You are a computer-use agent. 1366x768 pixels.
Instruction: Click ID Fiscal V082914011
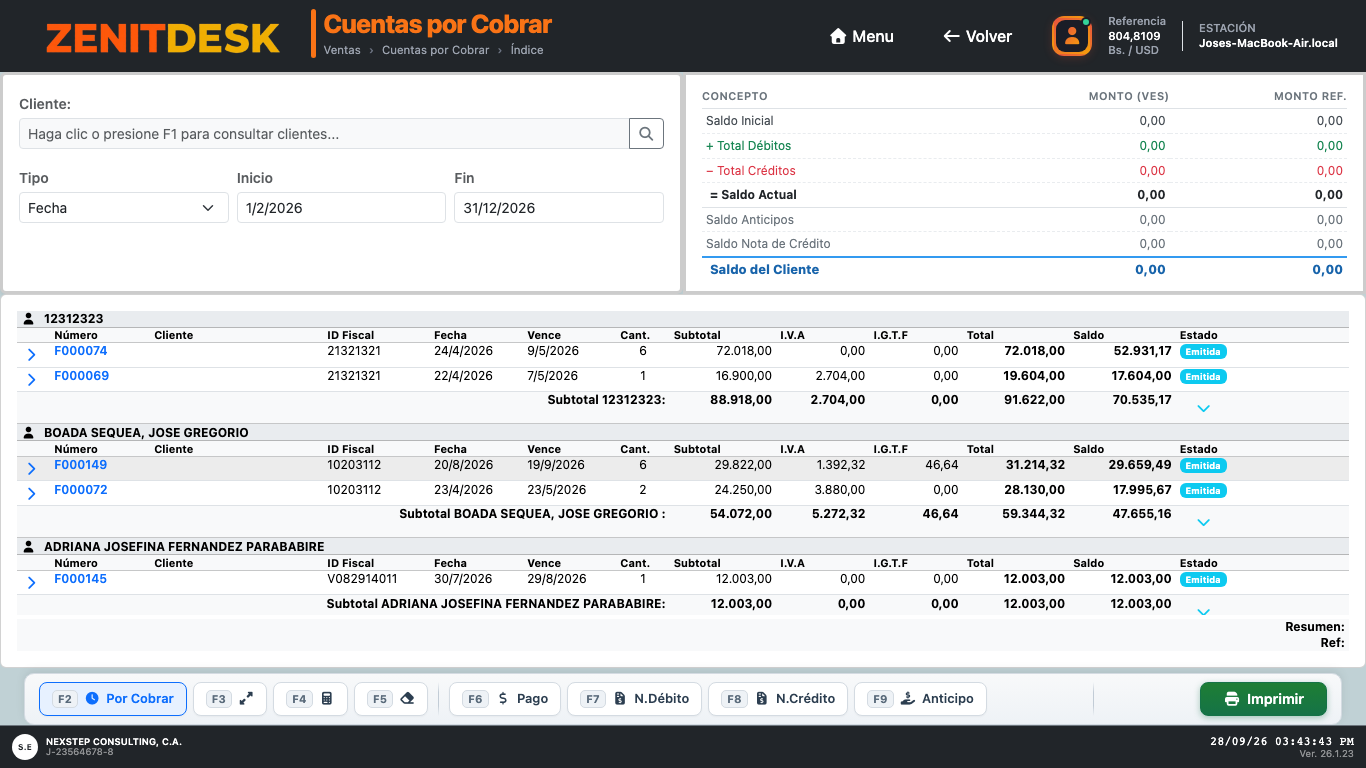pyautogui.click(x=362, y=579)
